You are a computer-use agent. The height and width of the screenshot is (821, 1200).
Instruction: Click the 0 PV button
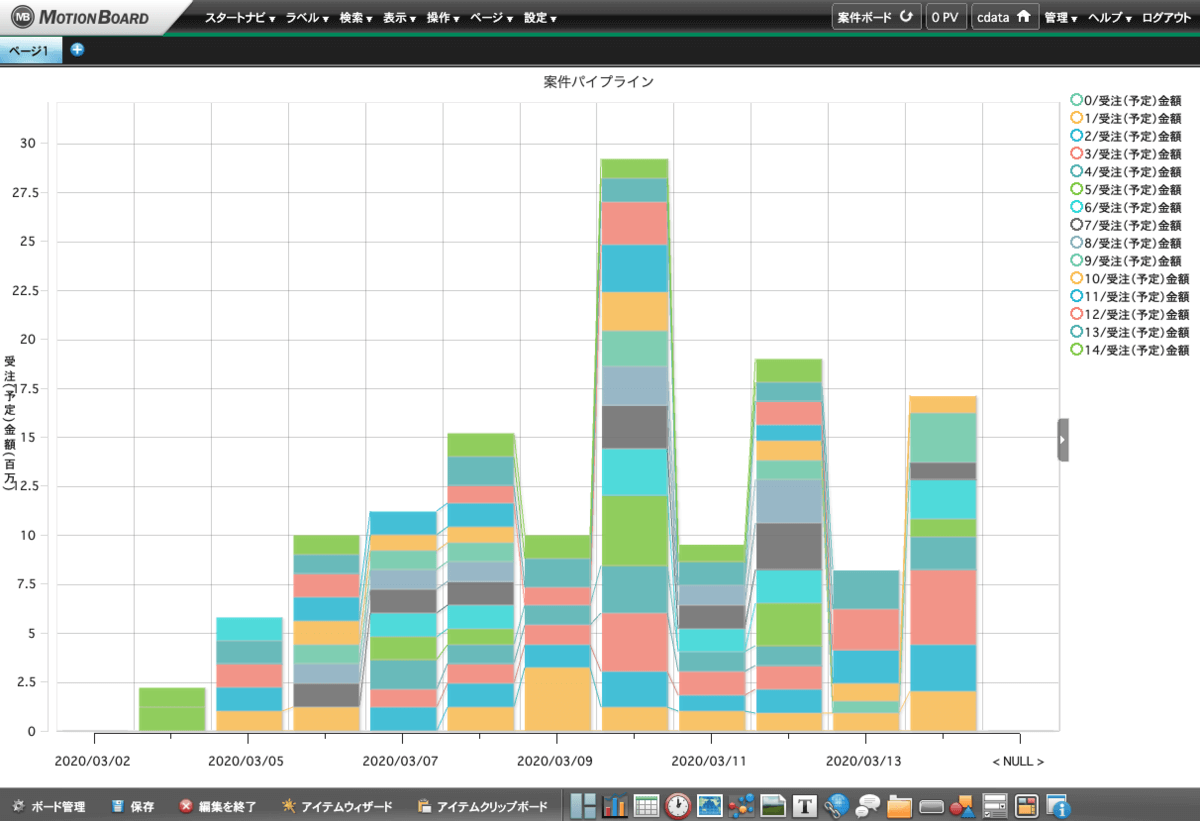coord(946,17)
